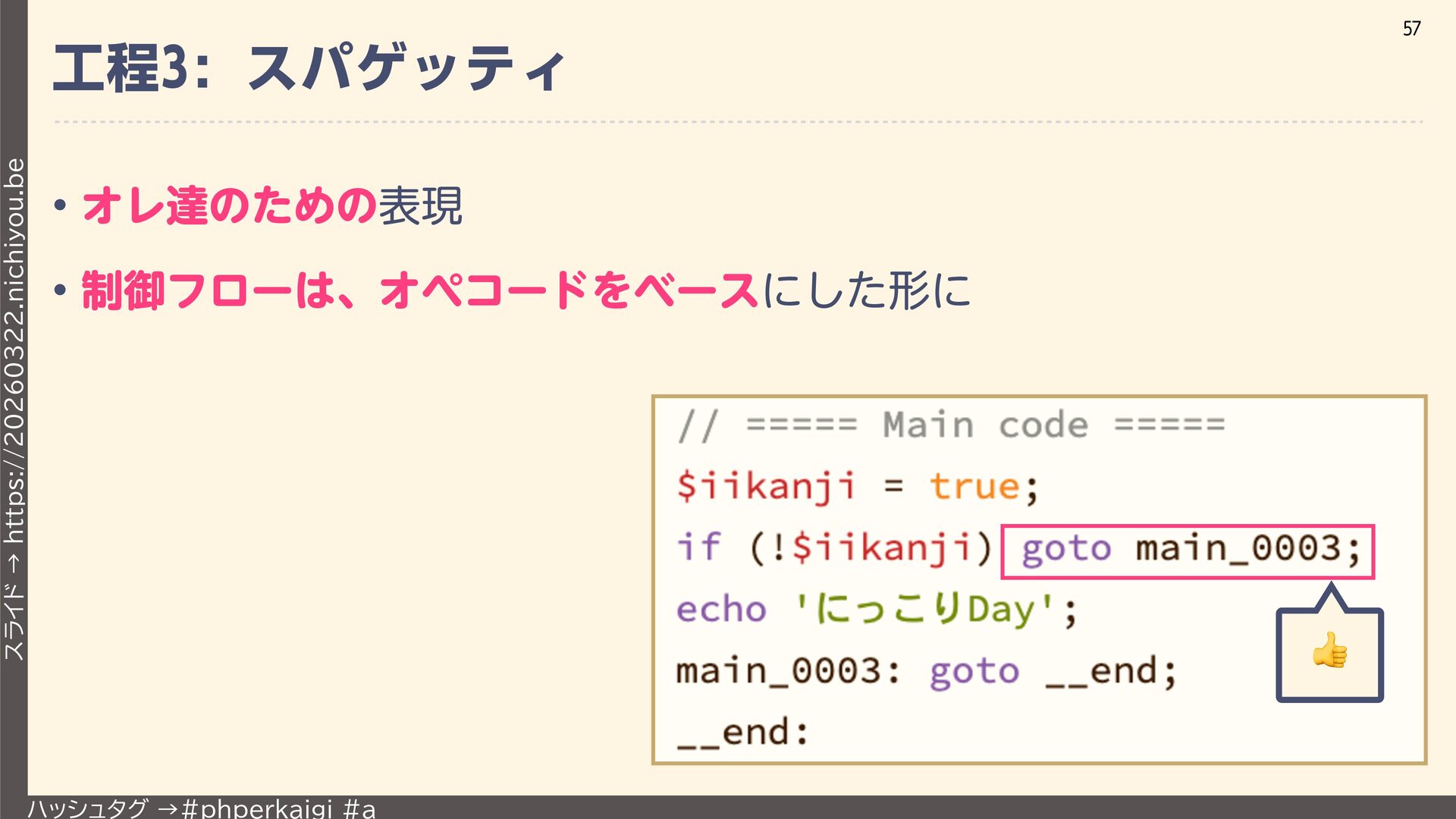Click the if keyword in code

point(698,548)
